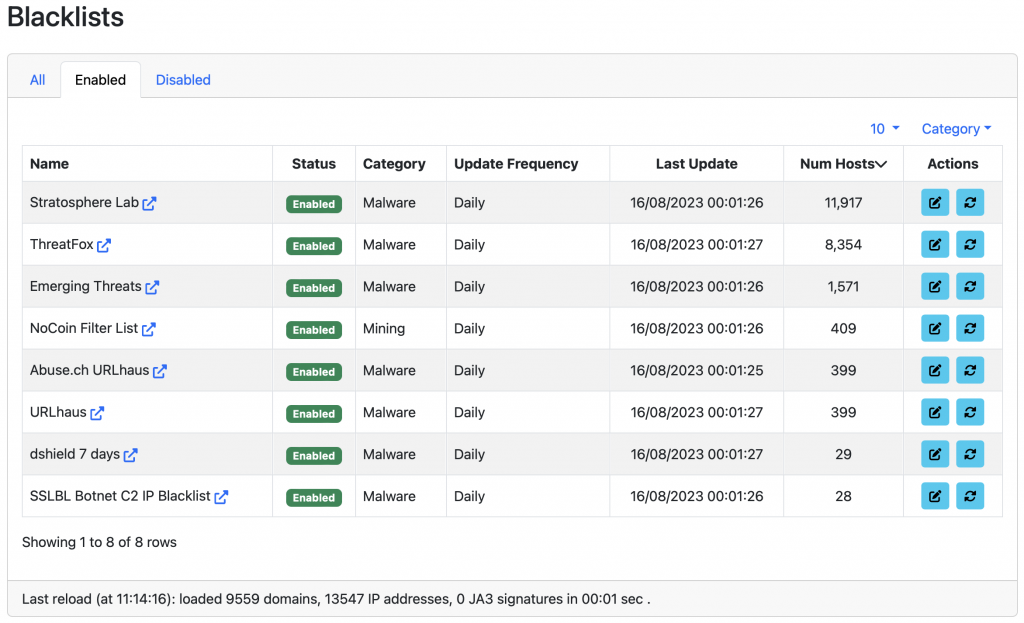1024x623 pixels.
Task: Click the Emerging Threats name text
Action: click(86, 286)
